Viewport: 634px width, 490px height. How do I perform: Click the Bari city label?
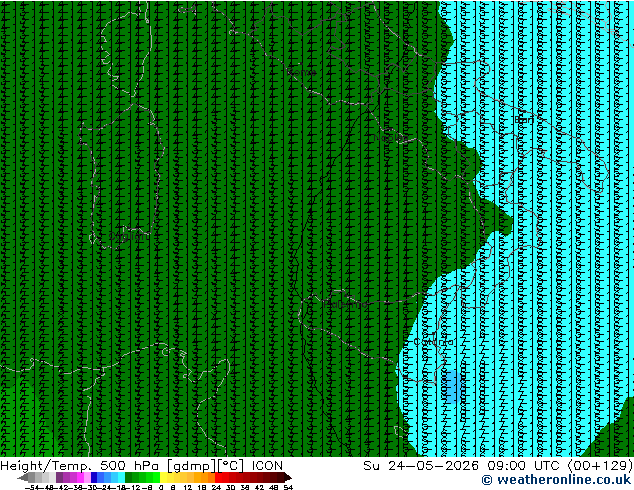[x=524, y=120]
